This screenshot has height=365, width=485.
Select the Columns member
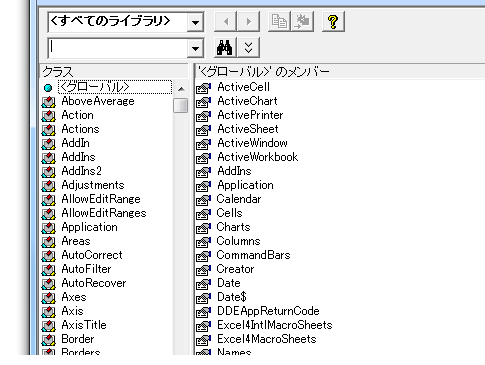pos(238,241)
